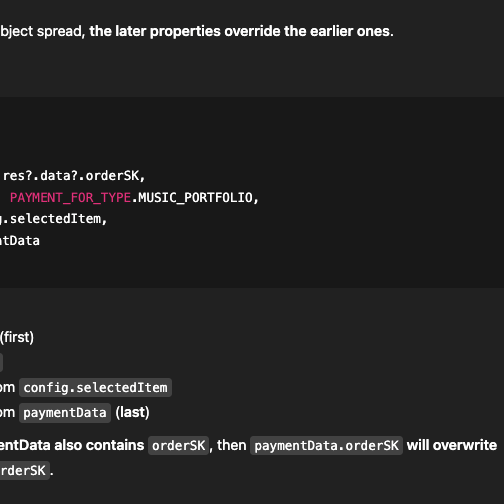Click the ', then' text between chips
The height and width of the screenshot is (504, 504).
click(x=229, y=445)
